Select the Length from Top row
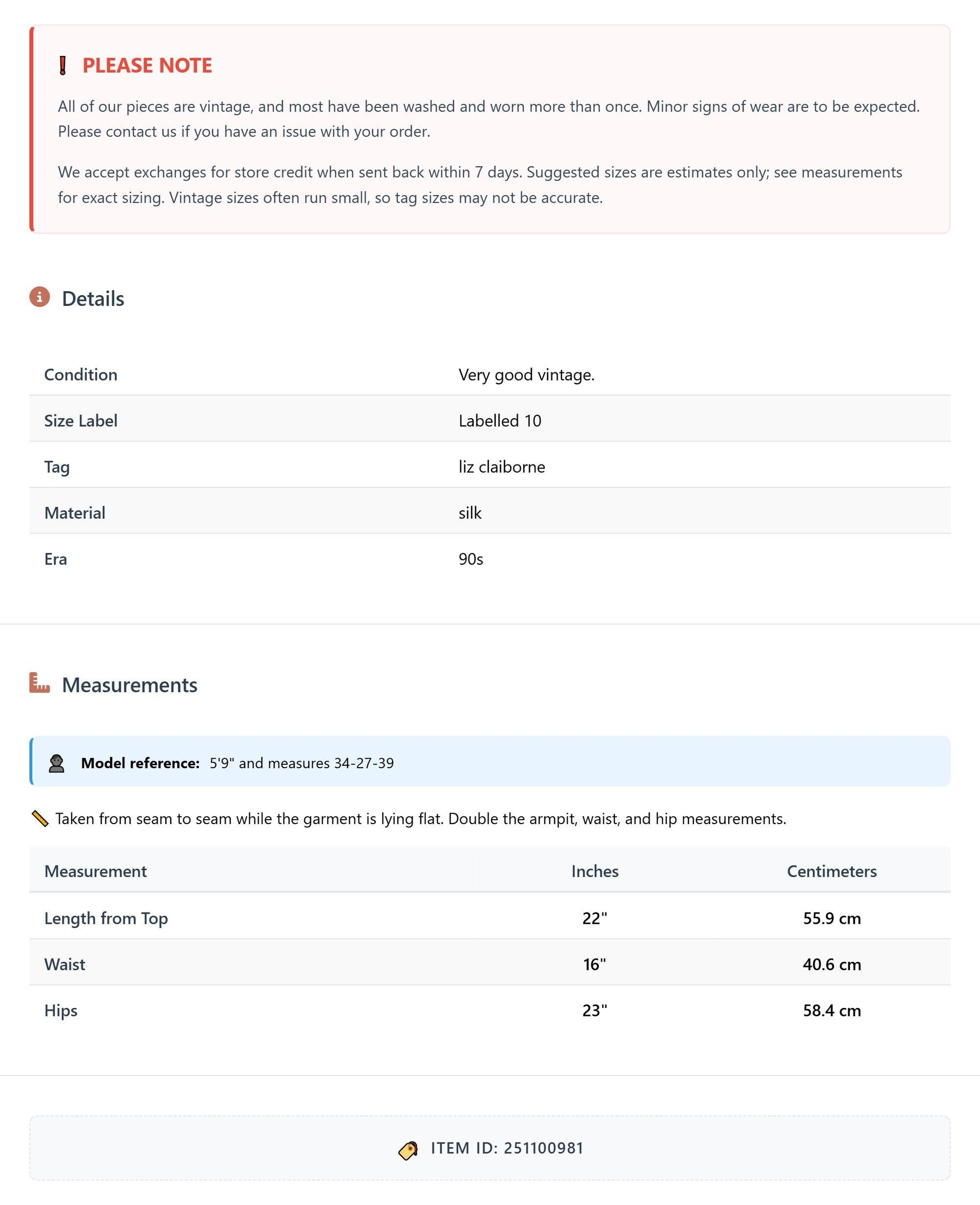Viewport: 980px width, 1205px height. pyautogui.click(x=489, y=917)
